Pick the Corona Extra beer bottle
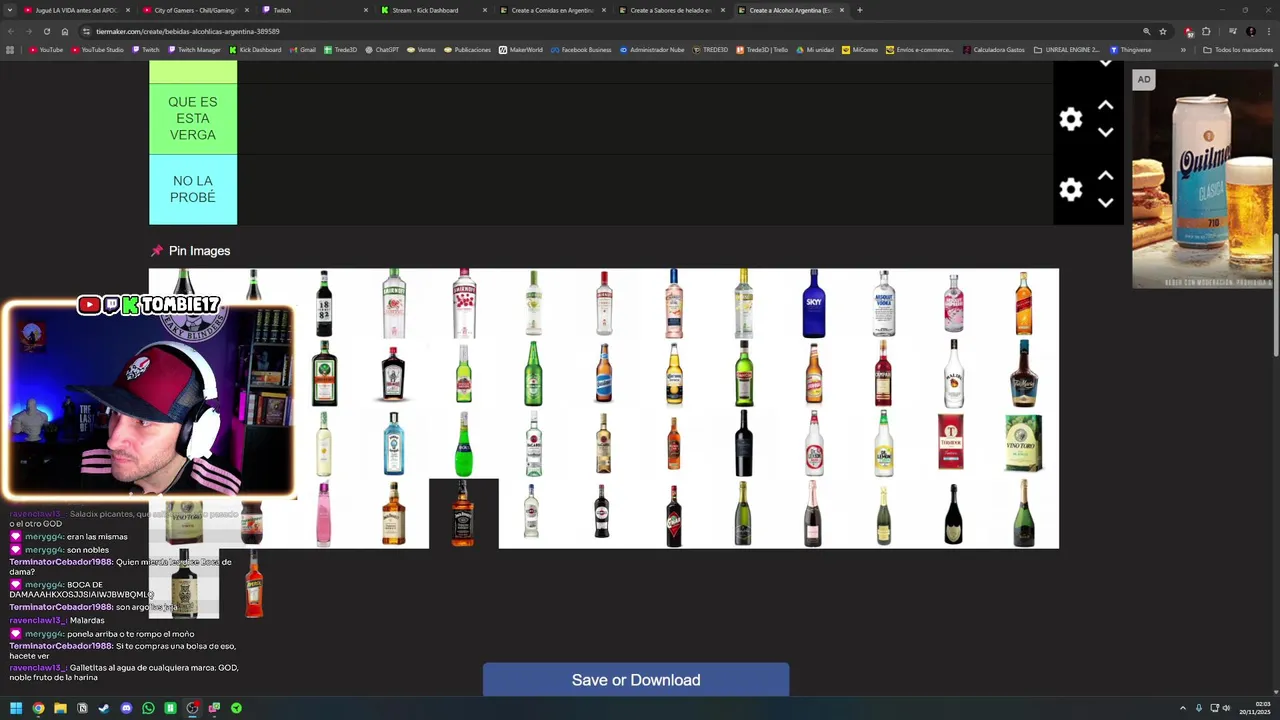1280x720 pixels. (x=674, y=373)
